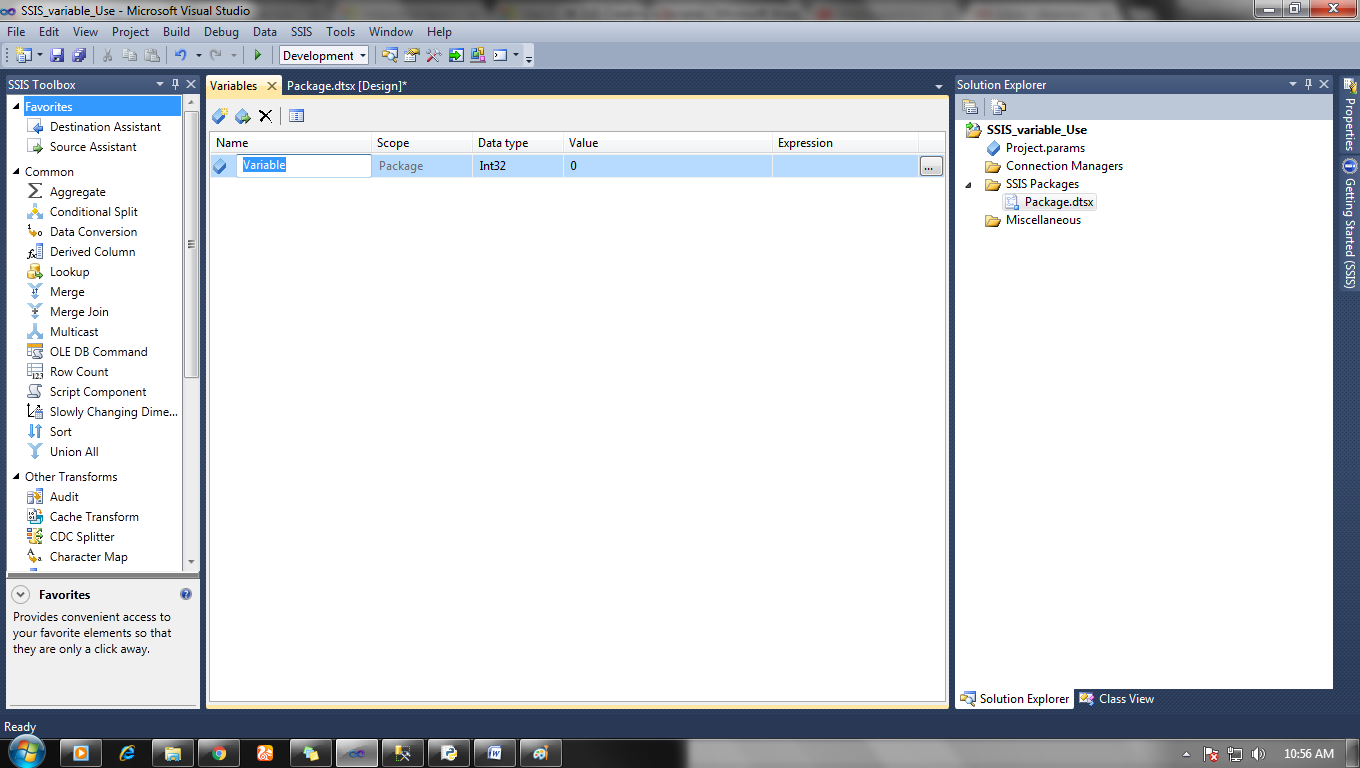Switch to the Class View tab
This screenshot has height=768, width=1360.
(1116, 699)
